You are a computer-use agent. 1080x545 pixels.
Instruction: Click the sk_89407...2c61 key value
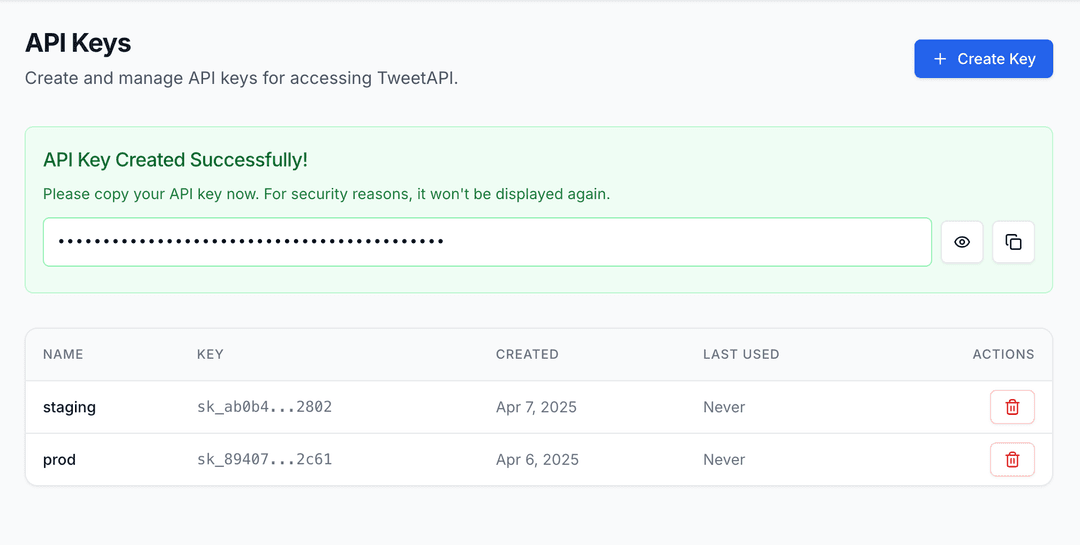(x=264, y=460)
